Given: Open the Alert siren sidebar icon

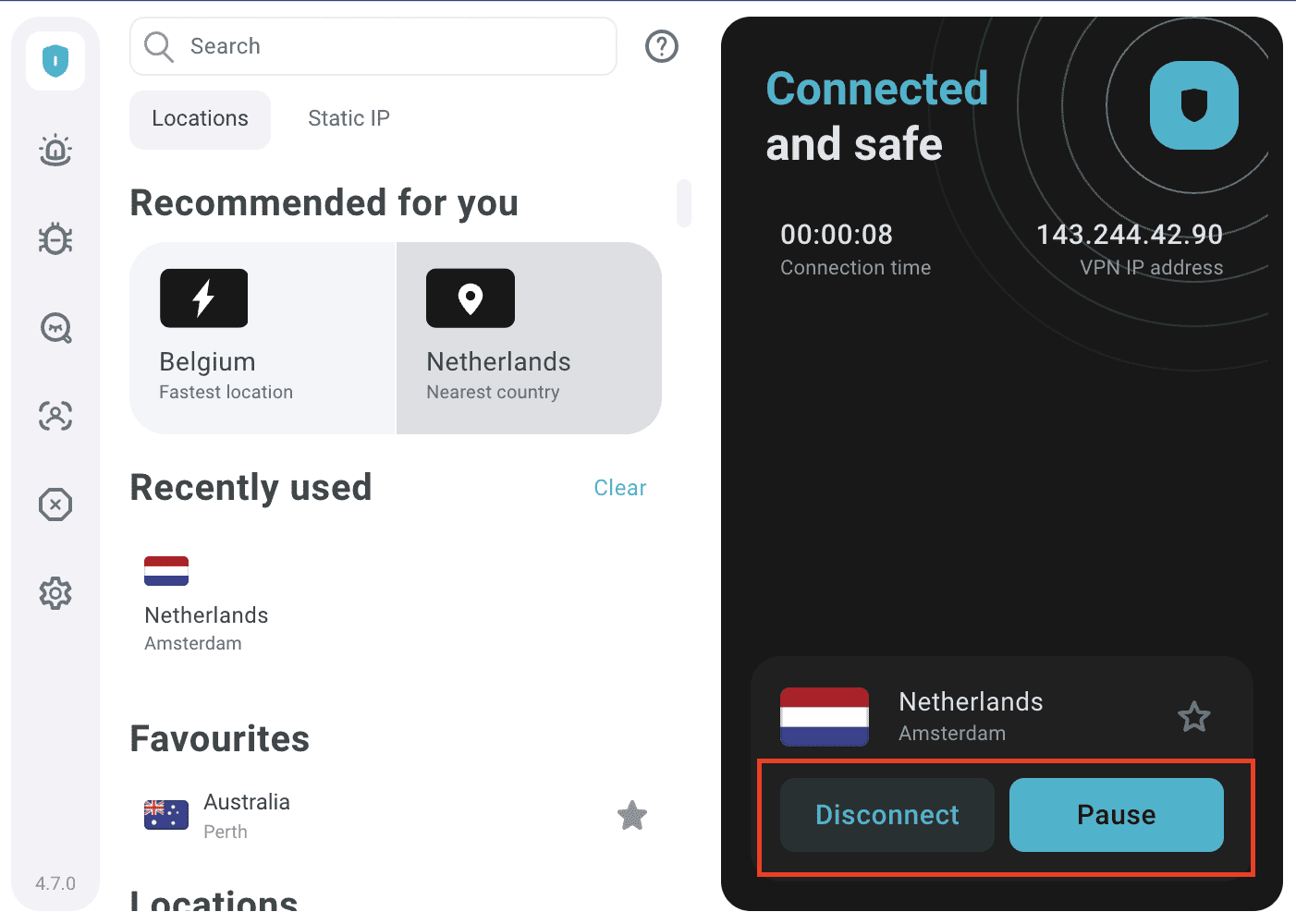Looking at the screenshot, I should click(x=55, y=150).
